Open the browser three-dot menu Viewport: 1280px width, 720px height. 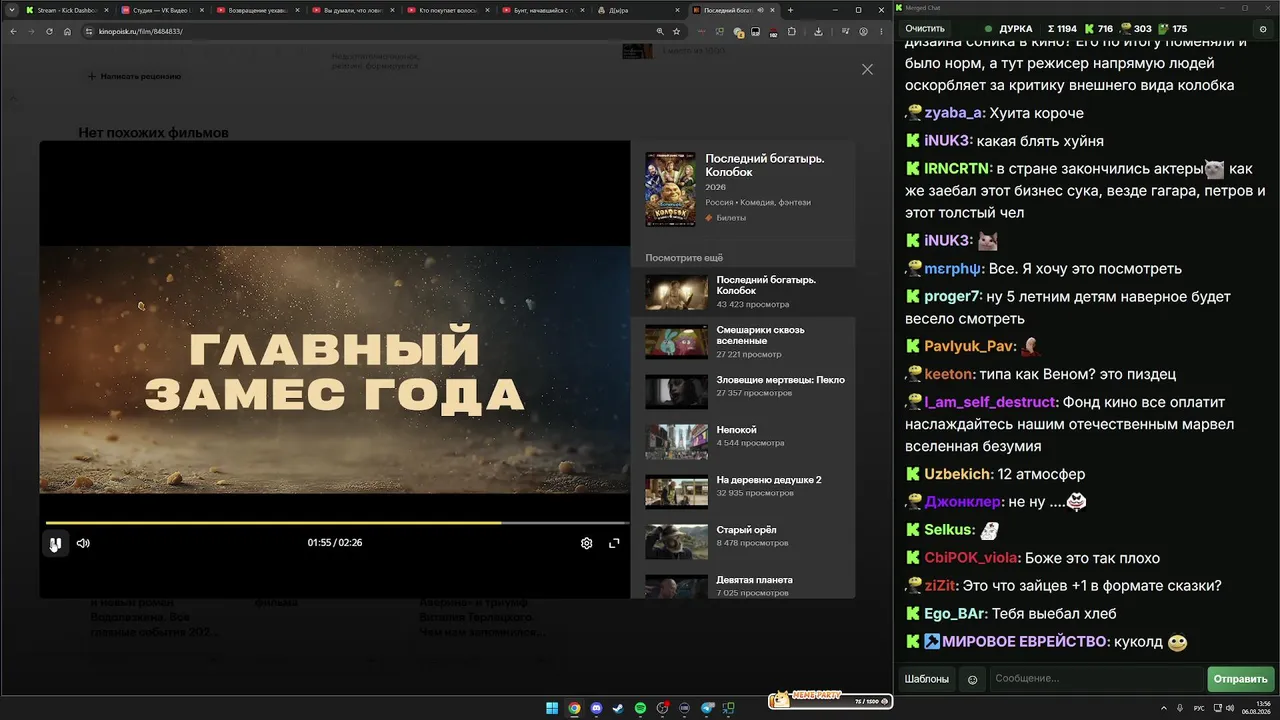click(x=880, y=31)
